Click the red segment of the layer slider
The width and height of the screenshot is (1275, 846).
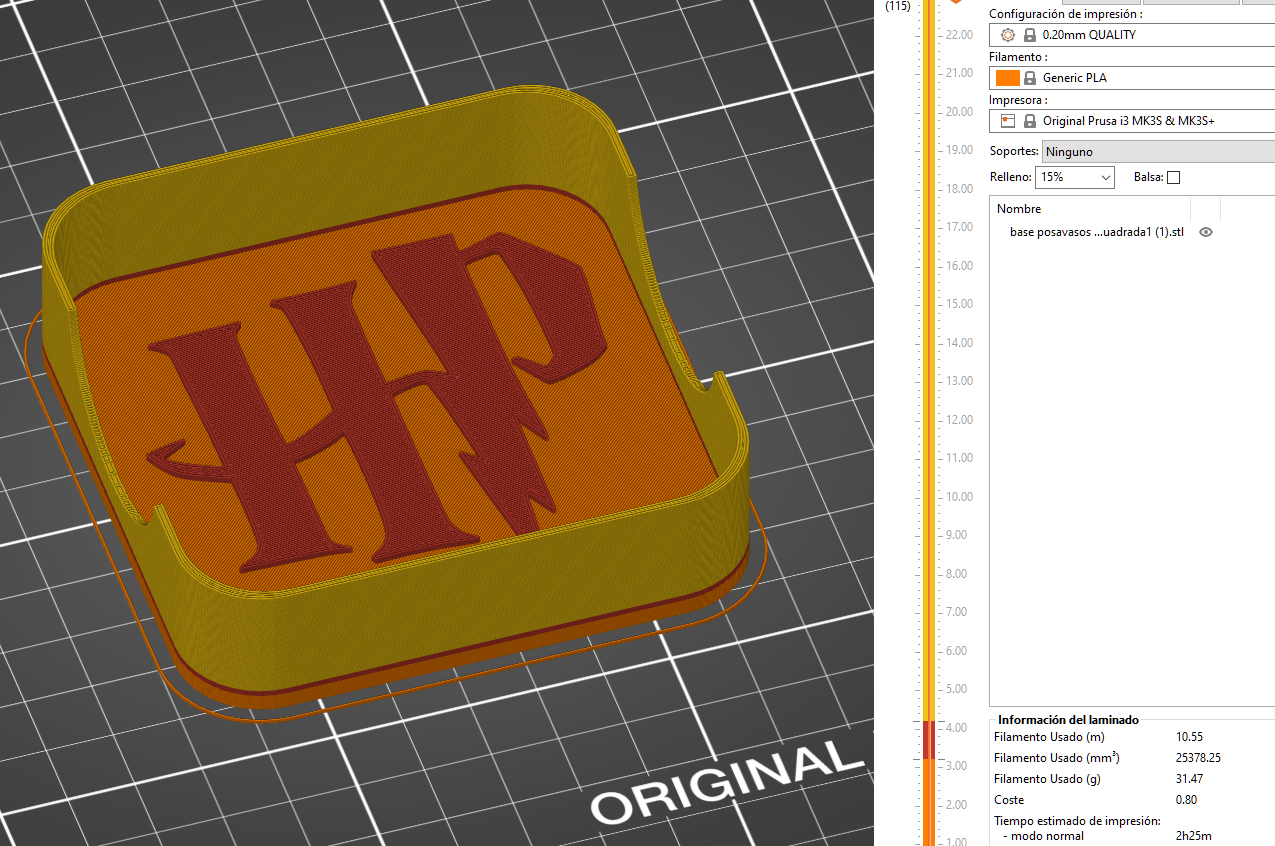[928, 739]
